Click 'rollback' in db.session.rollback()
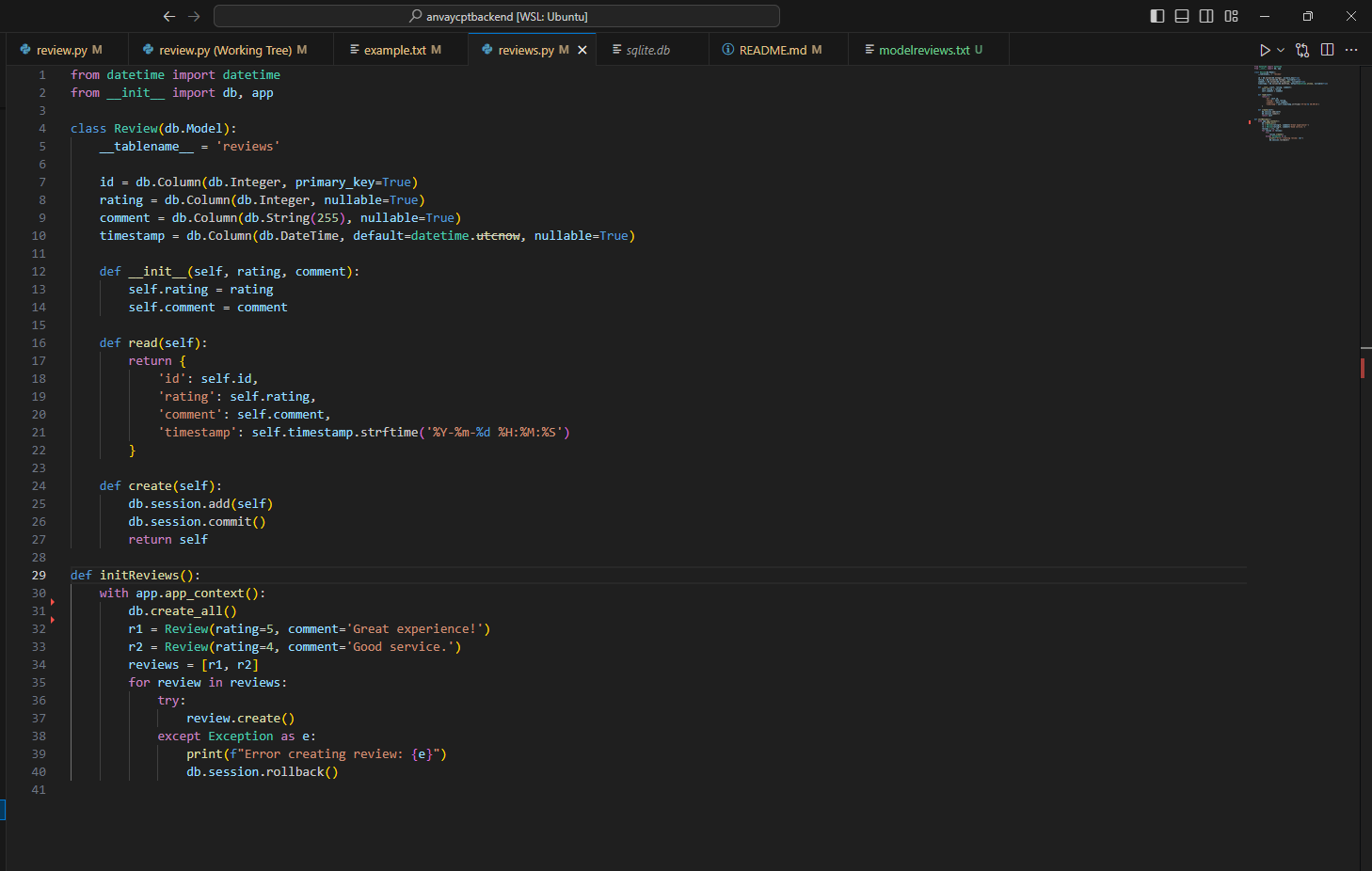This screenshot has height=871, width=1372. [295, 771]
